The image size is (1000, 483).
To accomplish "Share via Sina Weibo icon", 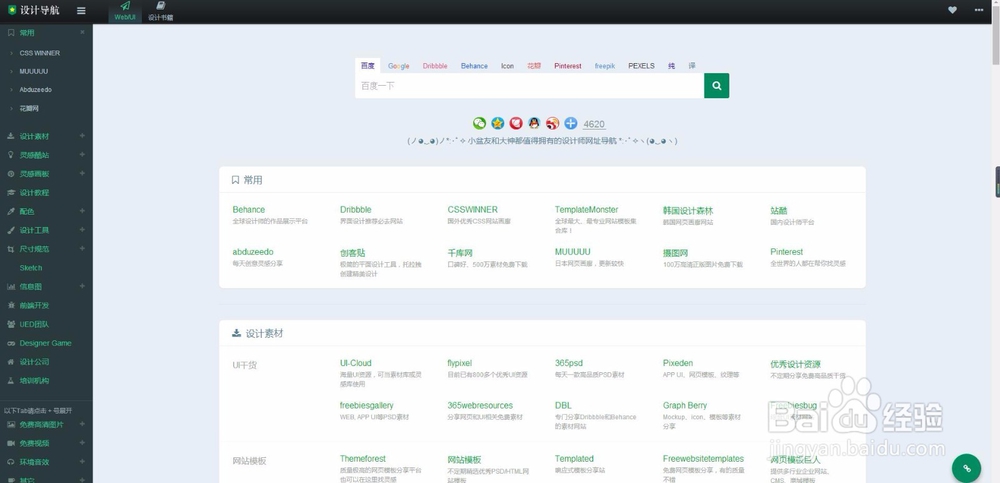I will click(x=552, y=123).
